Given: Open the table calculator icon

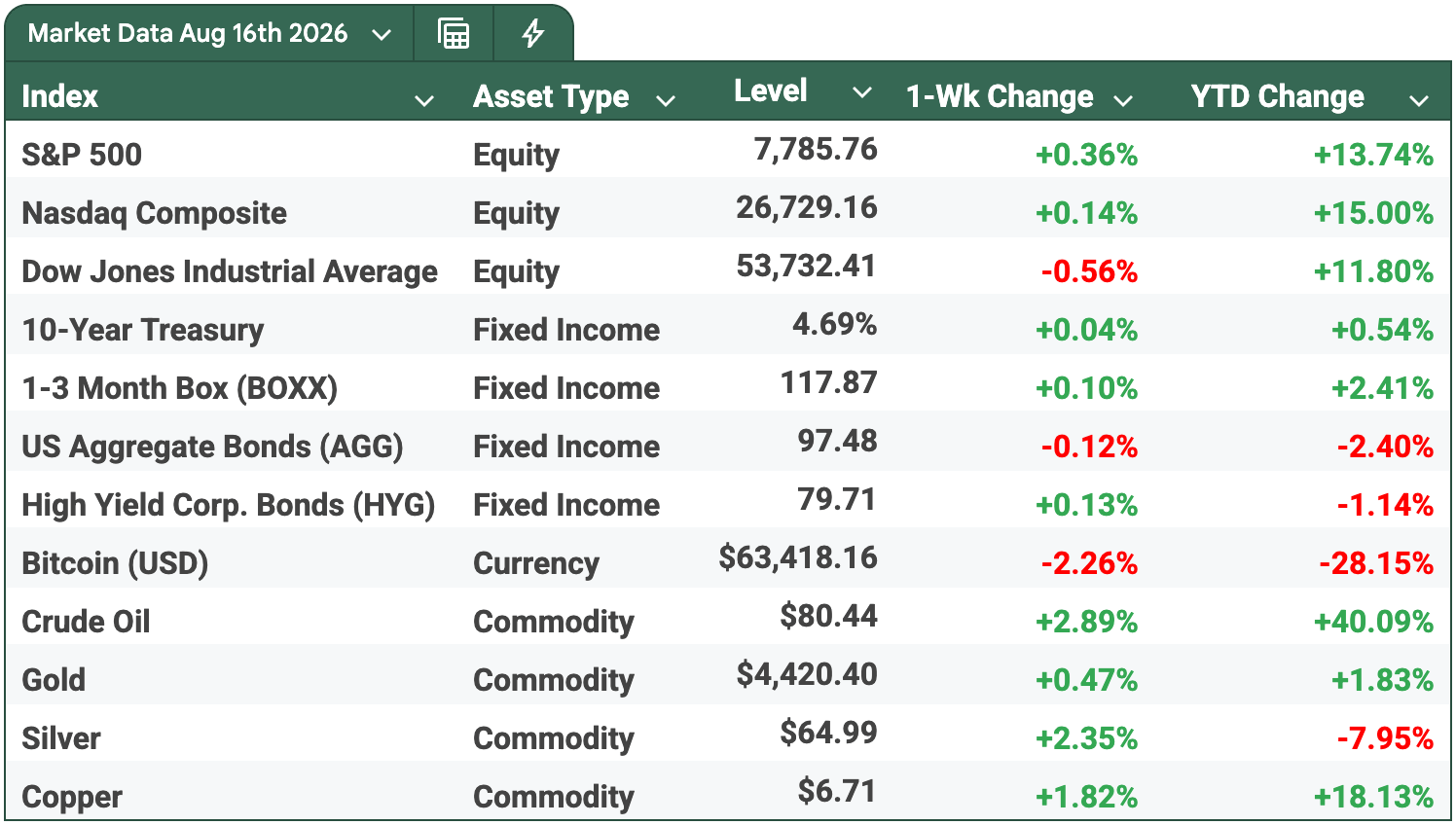Looking at the screenshot, I should coord(454,34).
